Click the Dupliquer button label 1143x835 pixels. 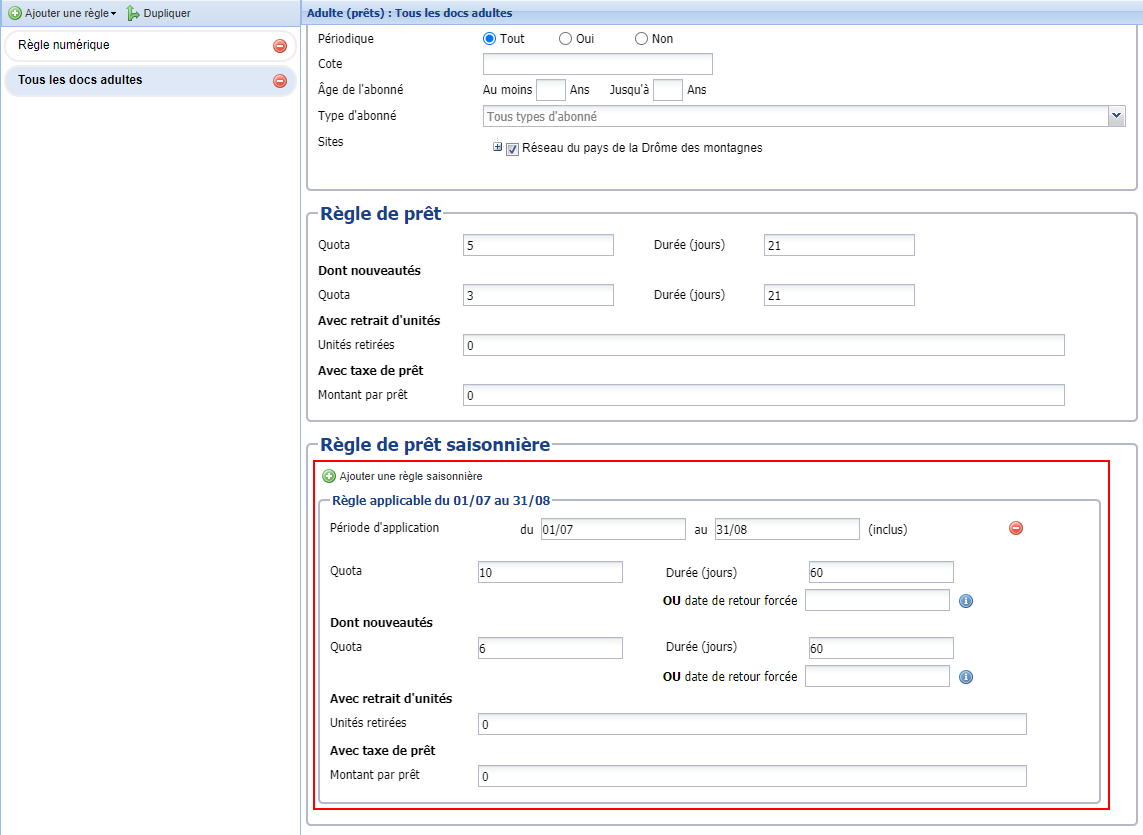(167, 13)
